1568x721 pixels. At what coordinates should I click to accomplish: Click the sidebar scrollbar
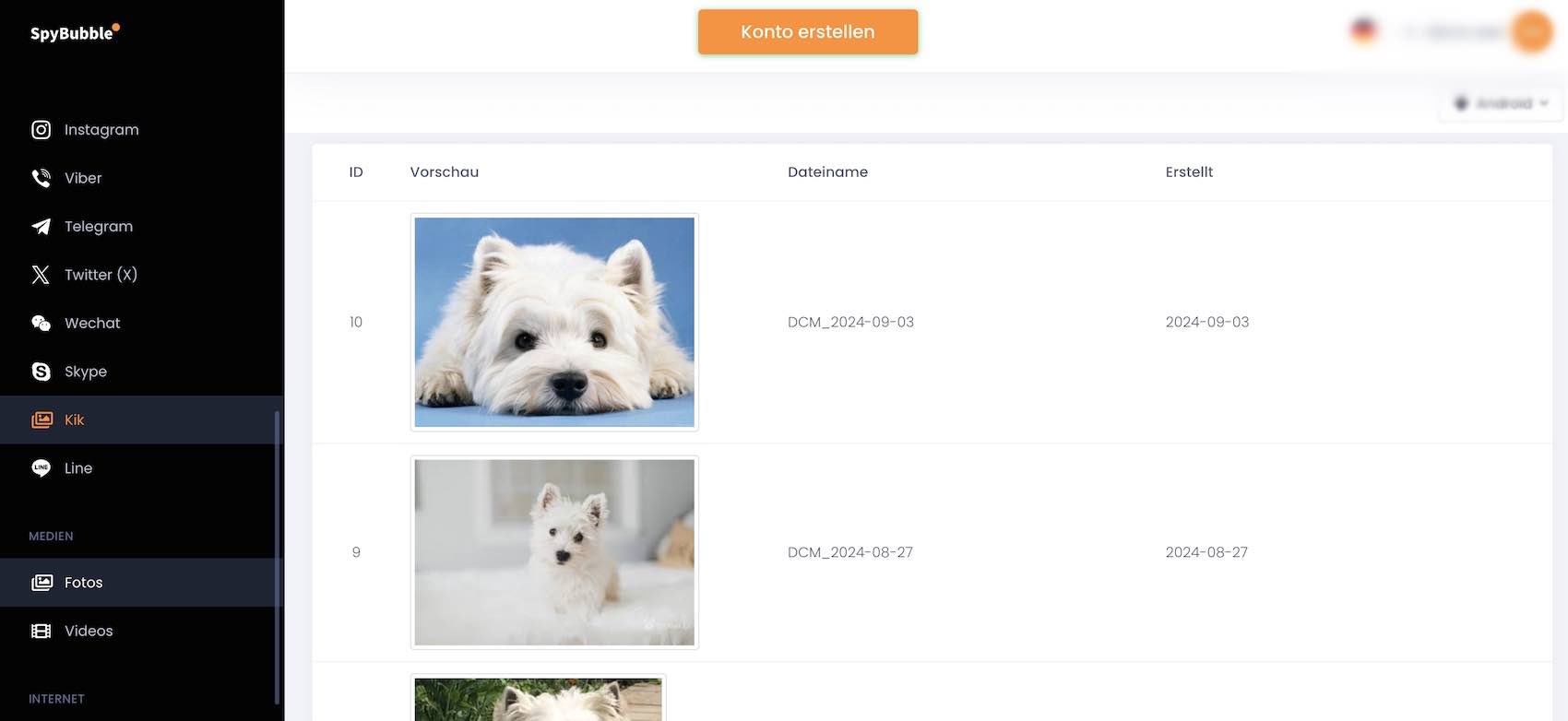277,557
